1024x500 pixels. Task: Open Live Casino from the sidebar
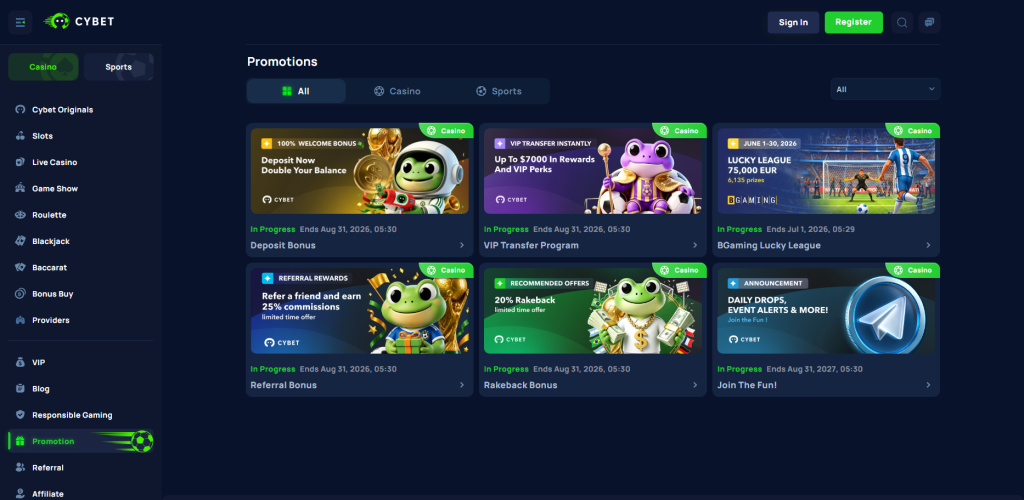tap(55, 162)
